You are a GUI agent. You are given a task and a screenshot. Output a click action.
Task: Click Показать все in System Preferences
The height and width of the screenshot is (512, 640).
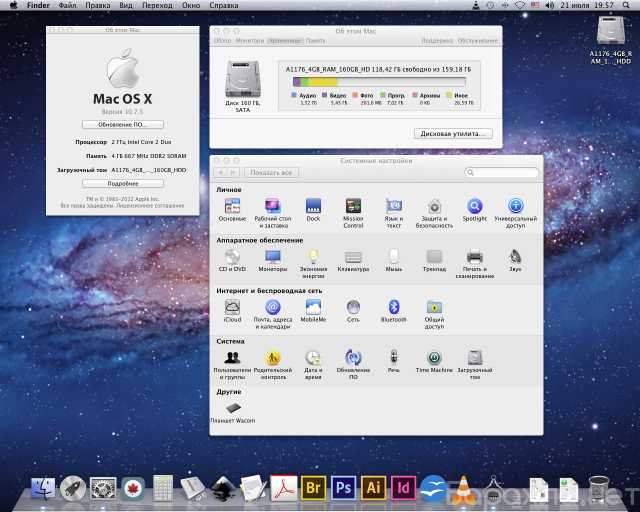point(271,173)
